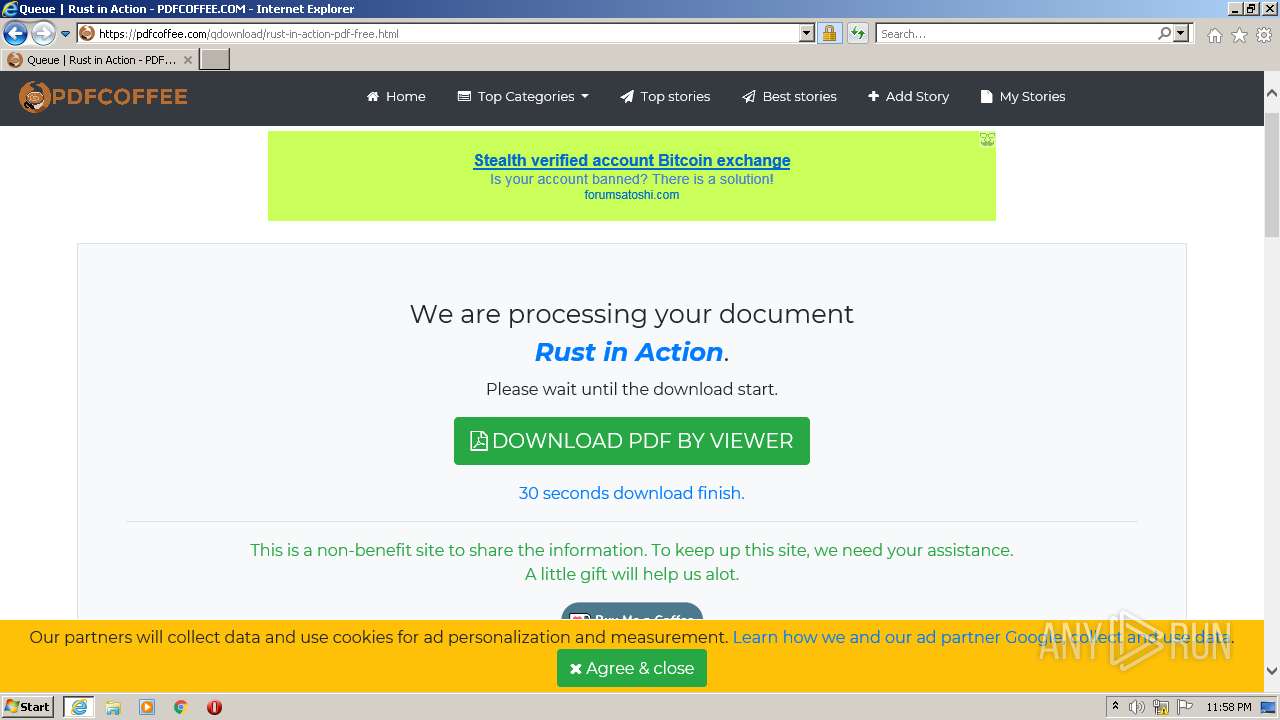This screenshot has width=1280, height=720.
Task: Click the page scrollbar up arrow
Action: coord(1272,93)
